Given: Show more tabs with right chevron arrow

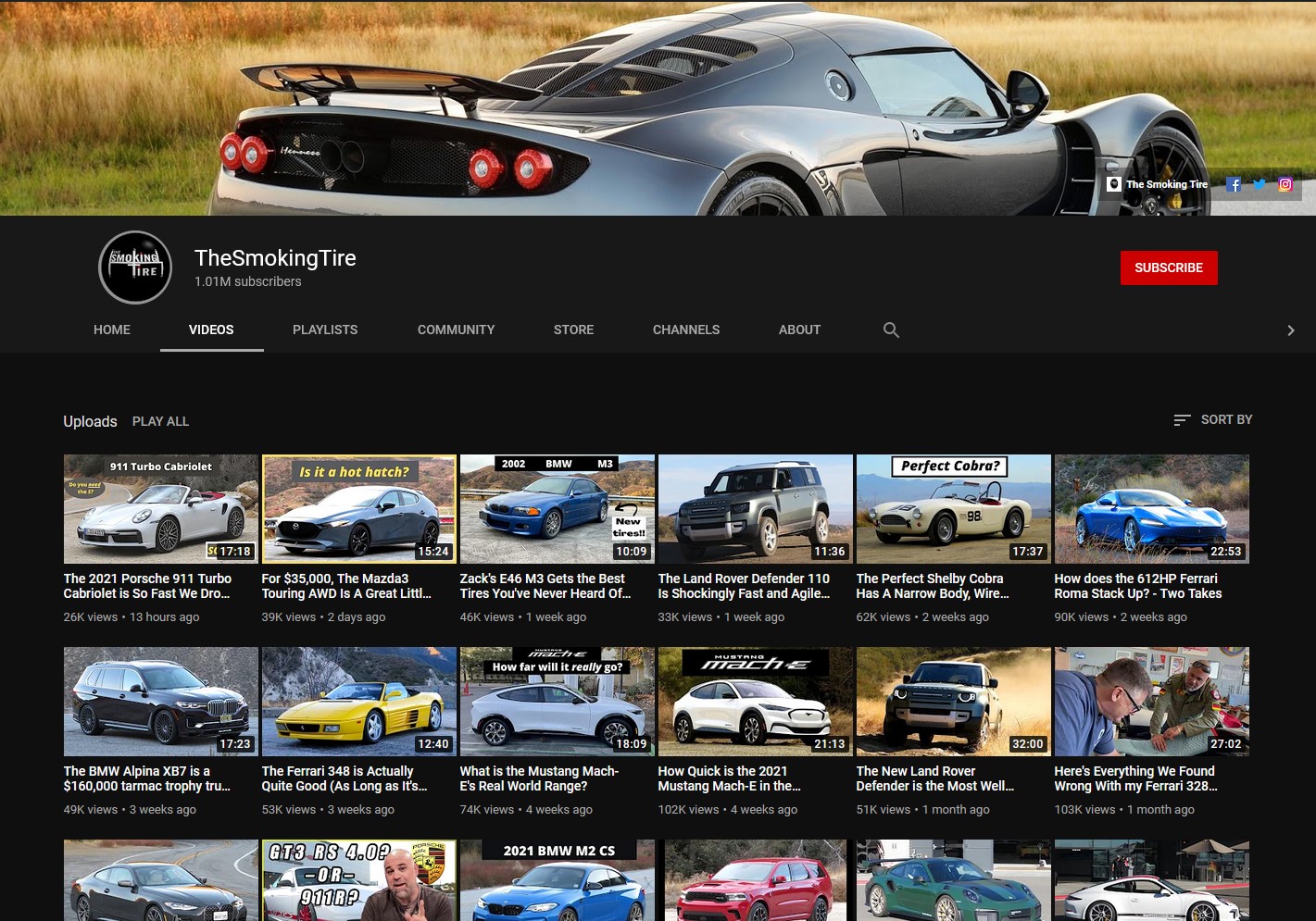Looking at the screenshot, I should click(x=1291, y=330).
